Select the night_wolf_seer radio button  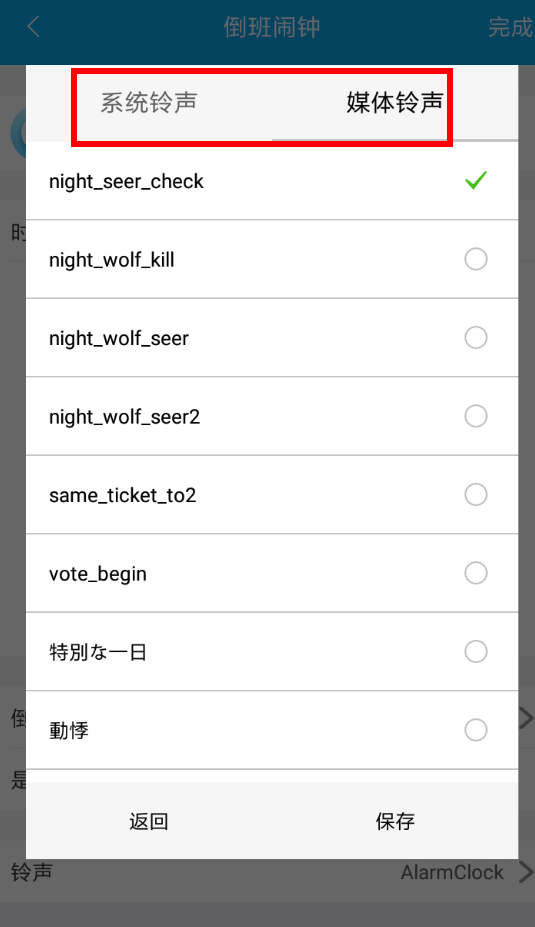coord(476,338)
